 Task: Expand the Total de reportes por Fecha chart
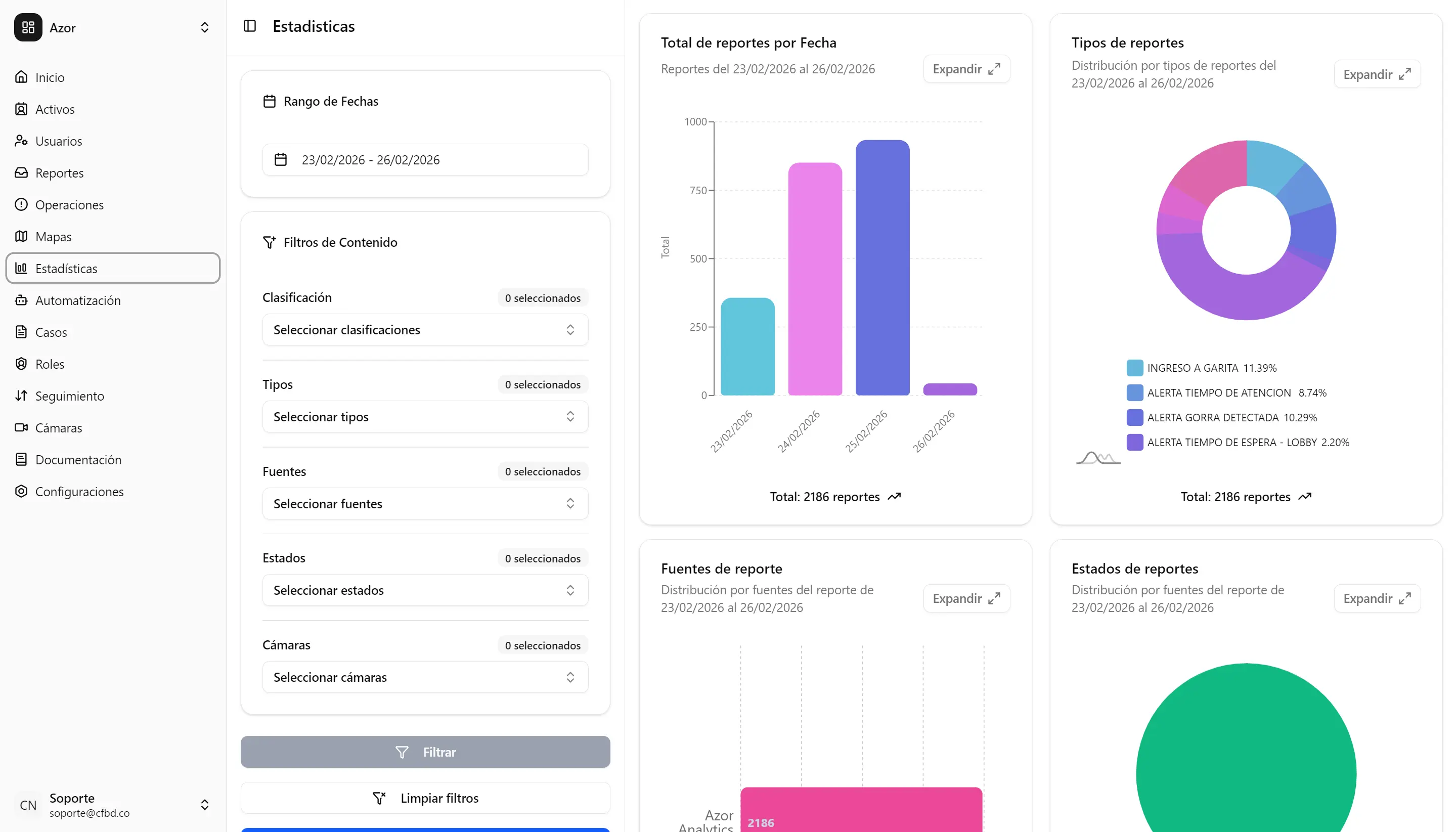(965, 69)
